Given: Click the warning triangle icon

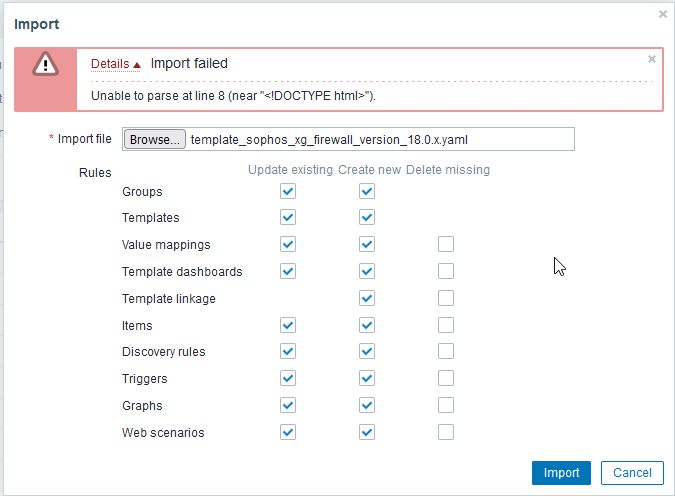Looking at the screenshot, I should tap(45, 63).
